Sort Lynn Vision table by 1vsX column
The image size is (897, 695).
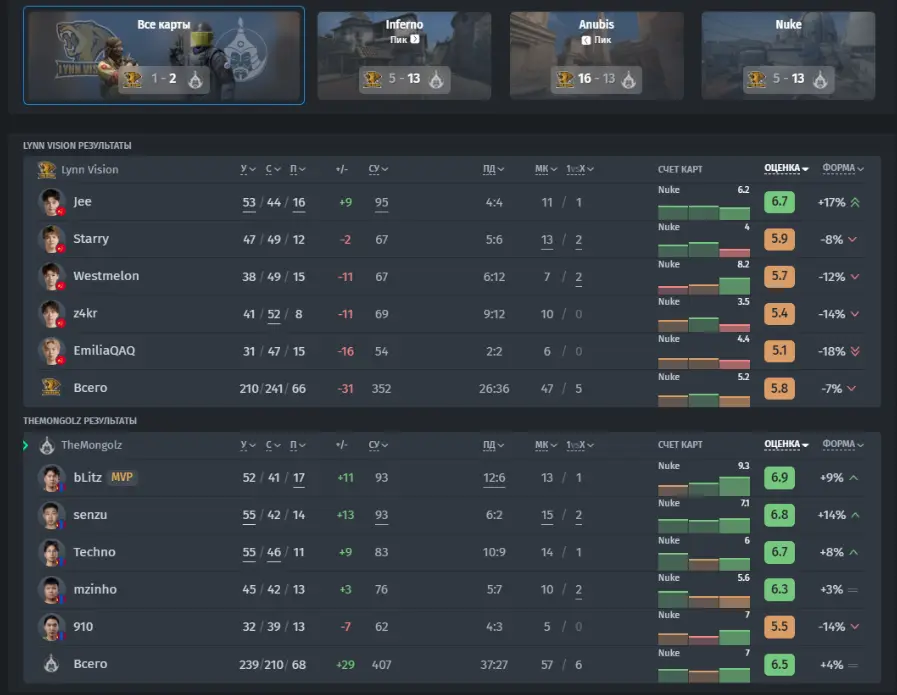tap(580, 169)
